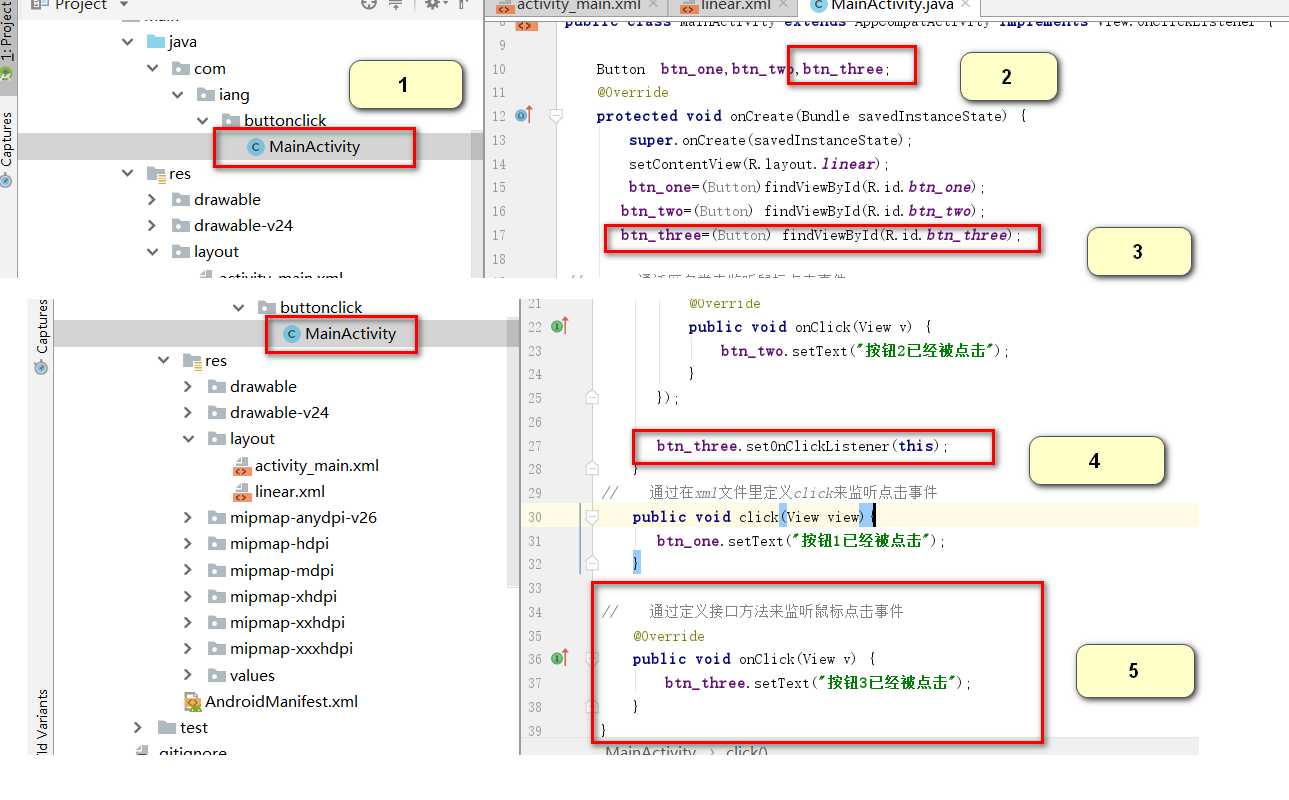Click the locate-file crosshair icon in Project toolbar
The image size is (1289, 800).
pyautogui.click(x=369, y=4)
